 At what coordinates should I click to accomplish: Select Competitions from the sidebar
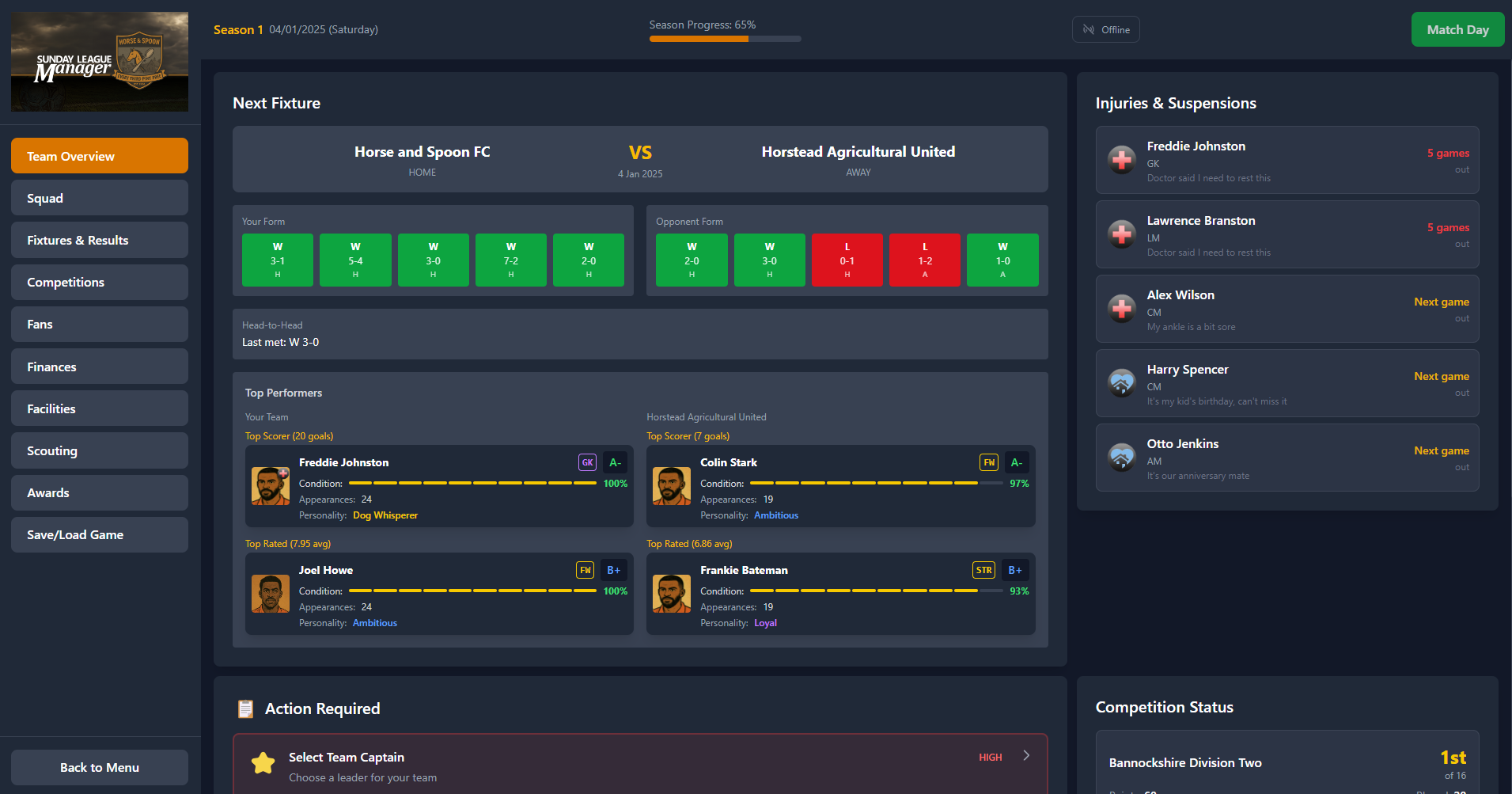point(100,282)
